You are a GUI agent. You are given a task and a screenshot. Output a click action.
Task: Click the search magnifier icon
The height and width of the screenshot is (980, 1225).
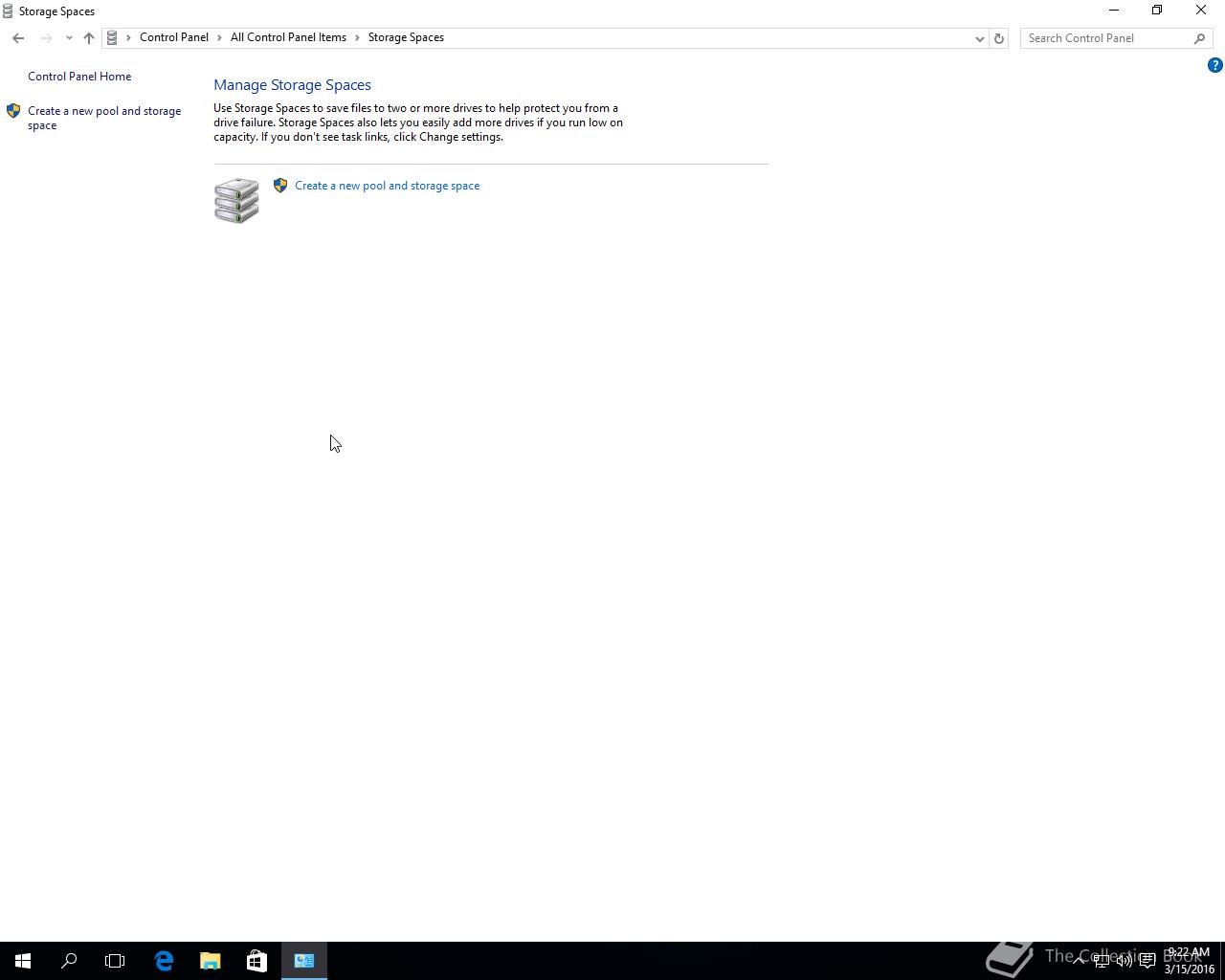tap(1199, 38)
